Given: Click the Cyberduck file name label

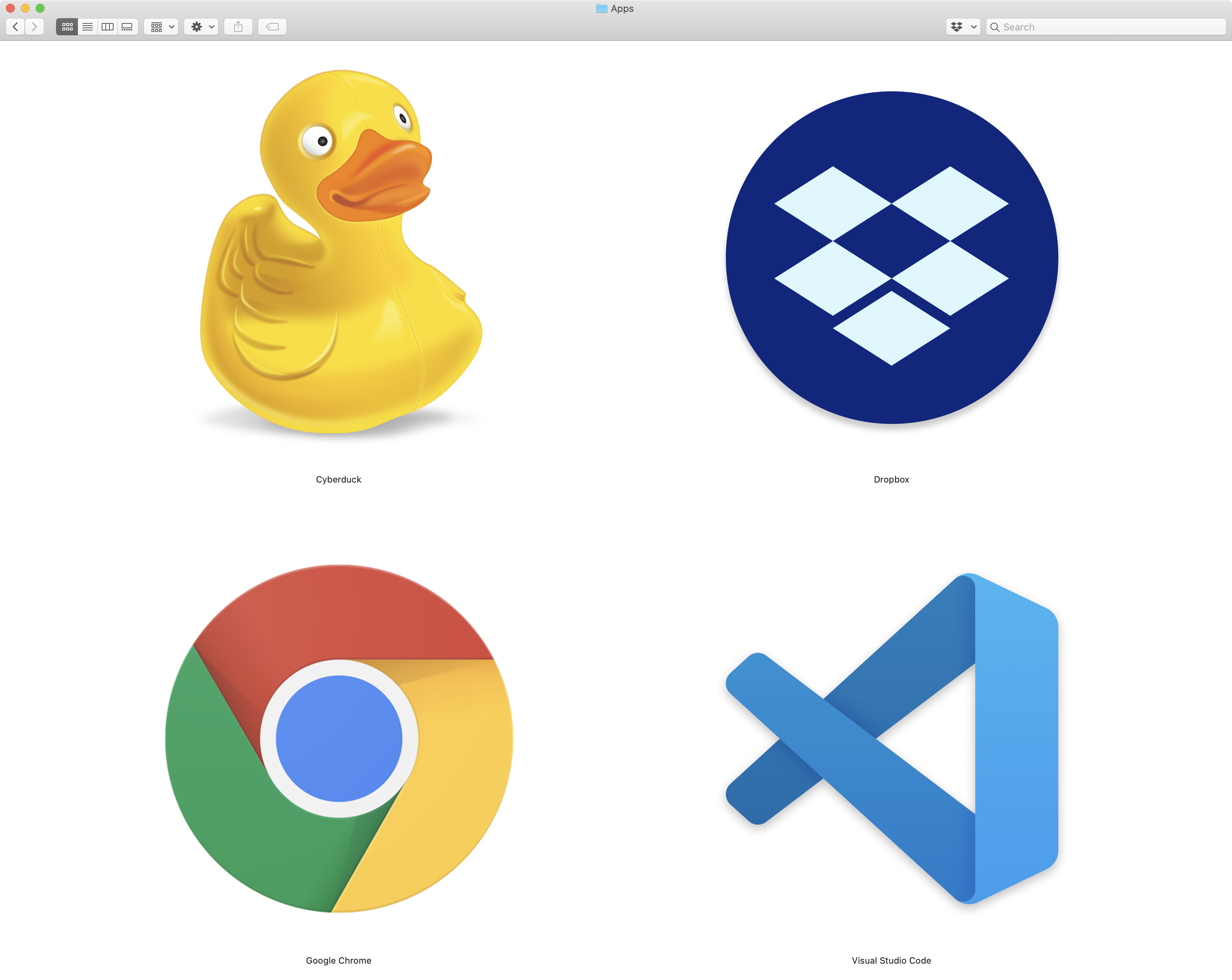Looking at the screenshot, I should [x=338, y=479].
